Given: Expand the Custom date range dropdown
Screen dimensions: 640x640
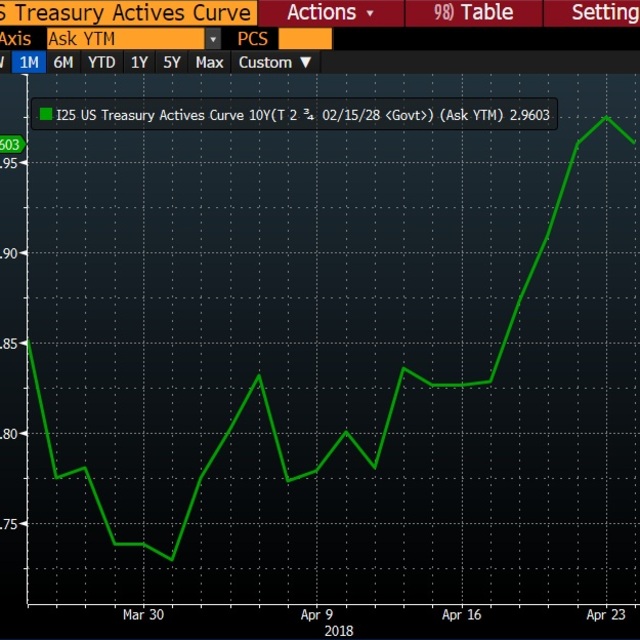Looking at the screenshot, I should tap(275, 62).
